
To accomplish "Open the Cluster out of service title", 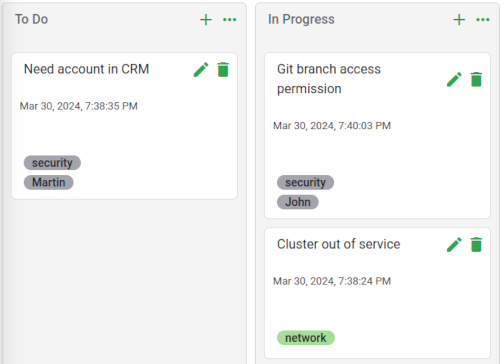I will click(338, 244).
